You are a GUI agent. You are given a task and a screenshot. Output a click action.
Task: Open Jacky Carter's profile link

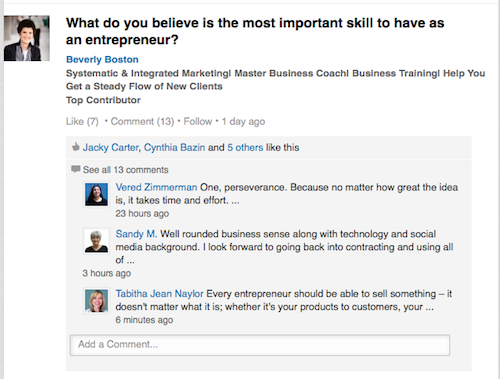[111, 147]
